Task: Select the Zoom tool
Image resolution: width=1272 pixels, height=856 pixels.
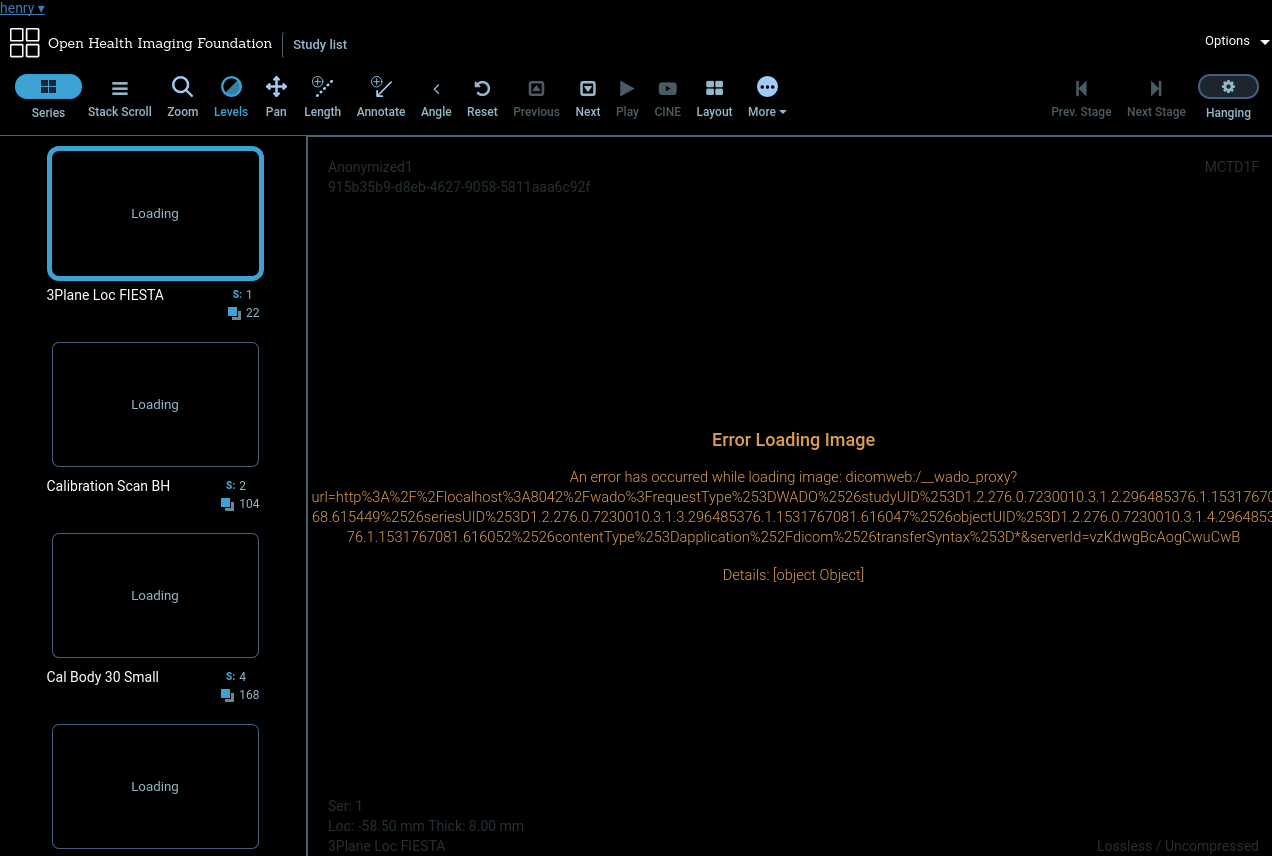Action: pyautogui.click(x=182, y=97)
